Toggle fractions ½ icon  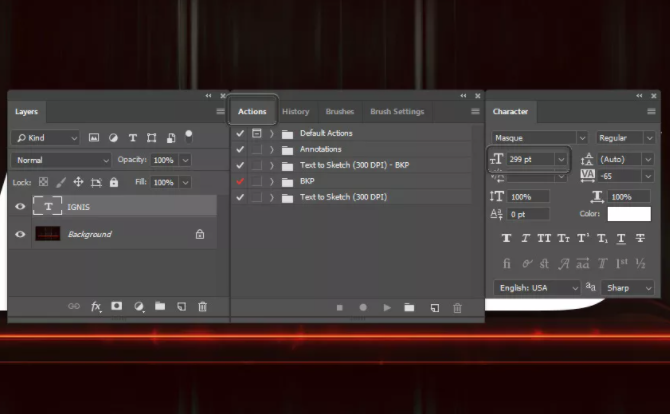click(x=640, y=264)
